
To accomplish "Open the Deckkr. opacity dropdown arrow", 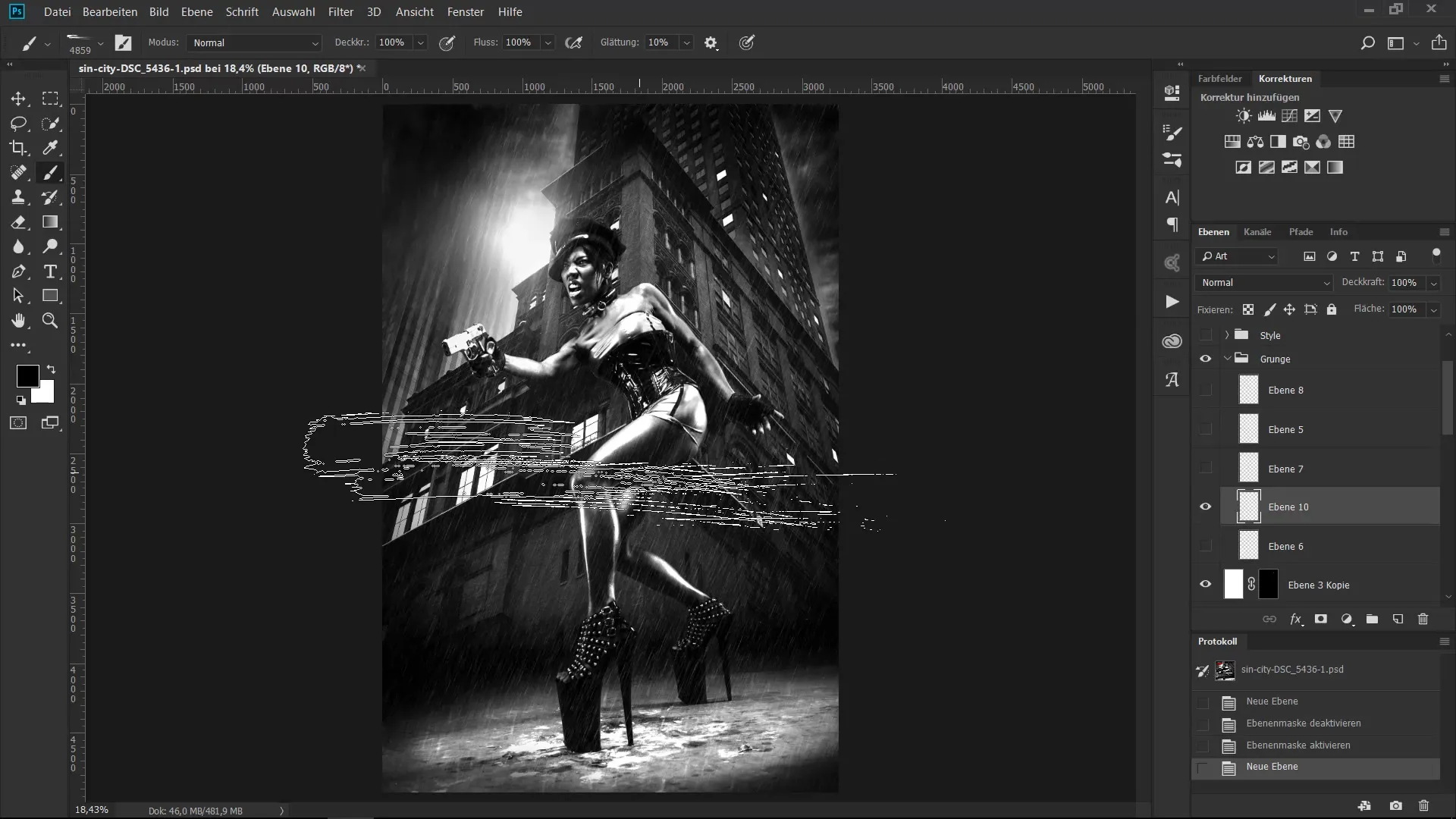I will (x=421, y=43).
